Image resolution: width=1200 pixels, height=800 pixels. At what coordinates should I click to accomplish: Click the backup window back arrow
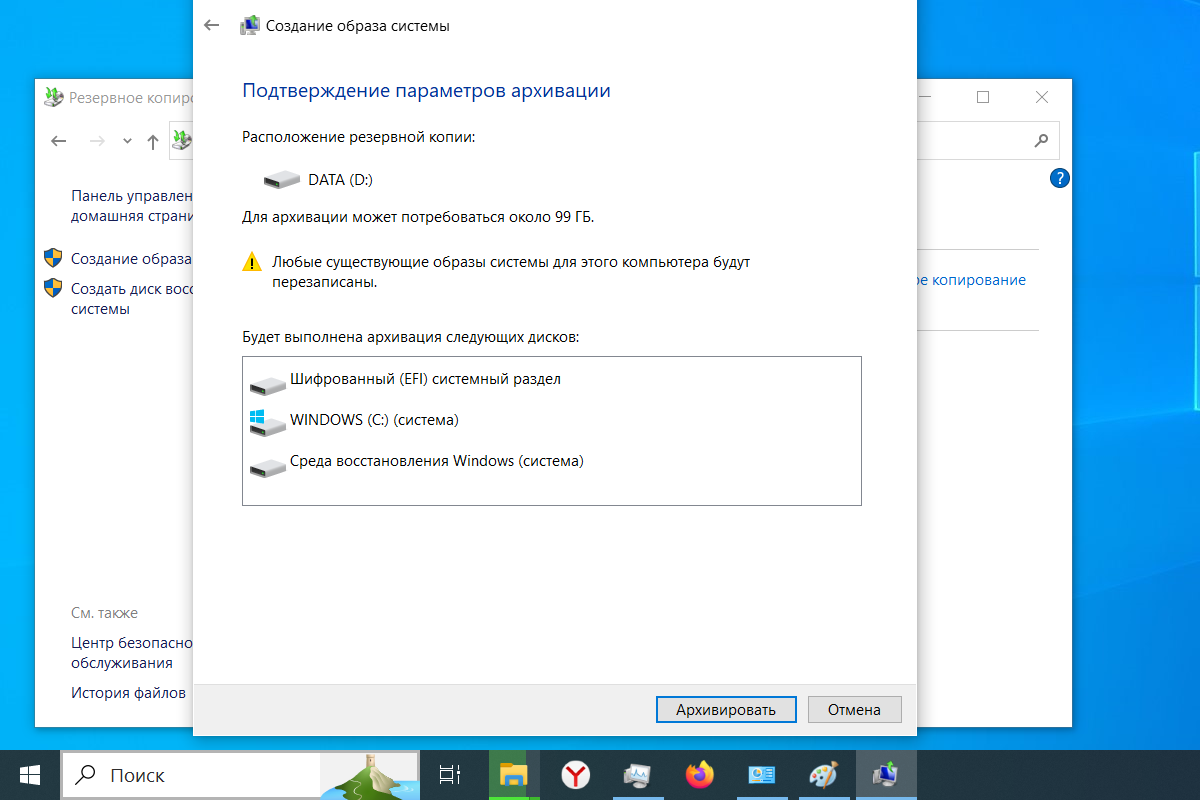pos(59,141)
